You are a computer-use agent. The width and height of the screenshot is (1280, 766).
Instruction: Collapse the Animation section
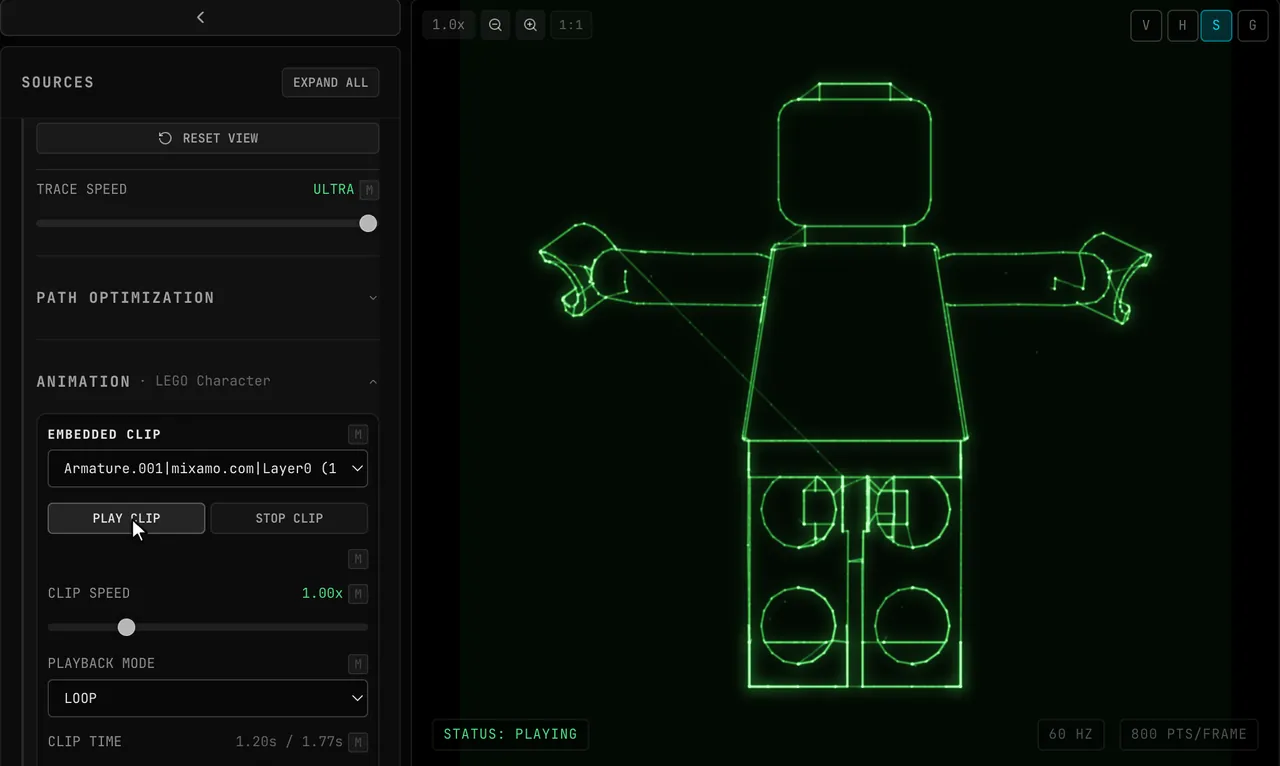click(208, 381)
